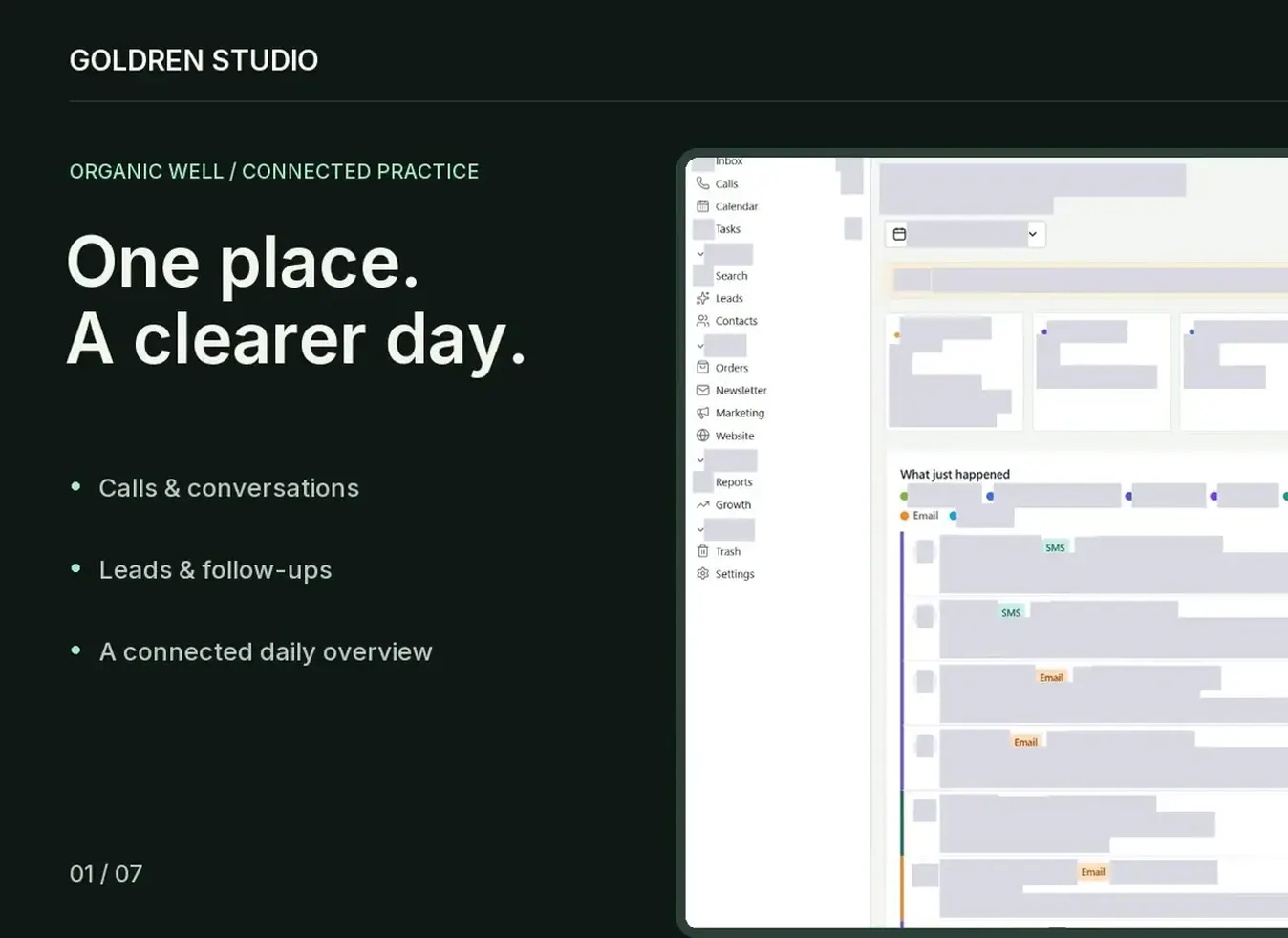
Task: Click 'A connected daily overview' text
Action: coord(266,652)
